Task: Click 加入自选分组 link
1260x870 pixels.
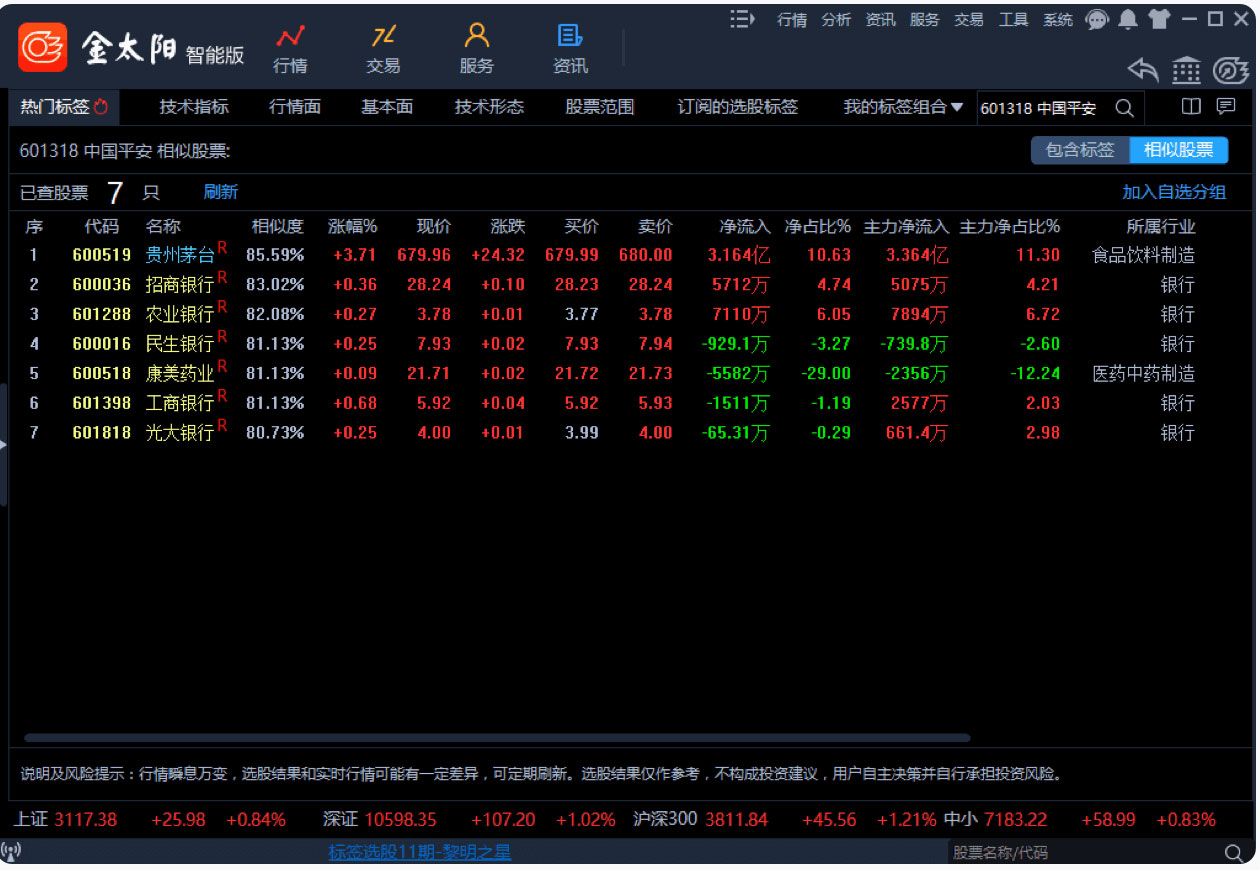Action: 1174,192
